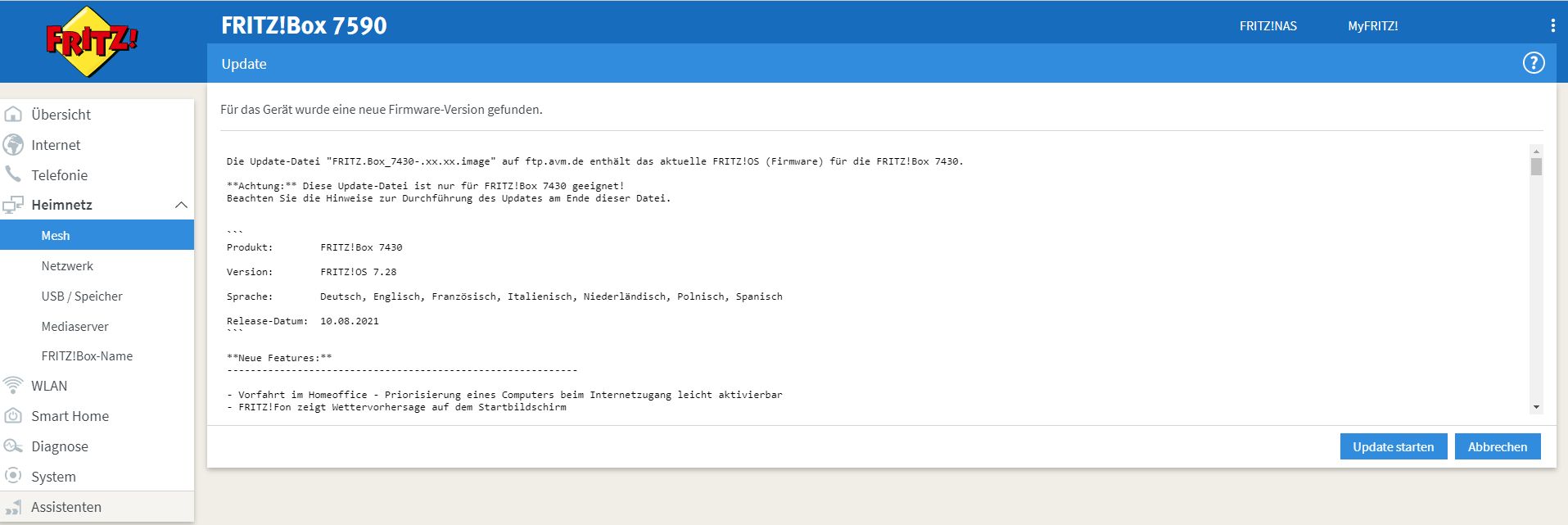Click the '**Neue Features:**' heading text
The image size is (1568, 525).
click(279, 358)
